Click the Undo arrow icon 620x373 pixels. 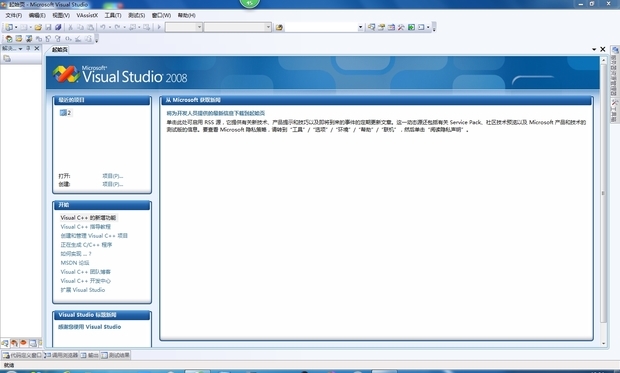click(102, 27)
